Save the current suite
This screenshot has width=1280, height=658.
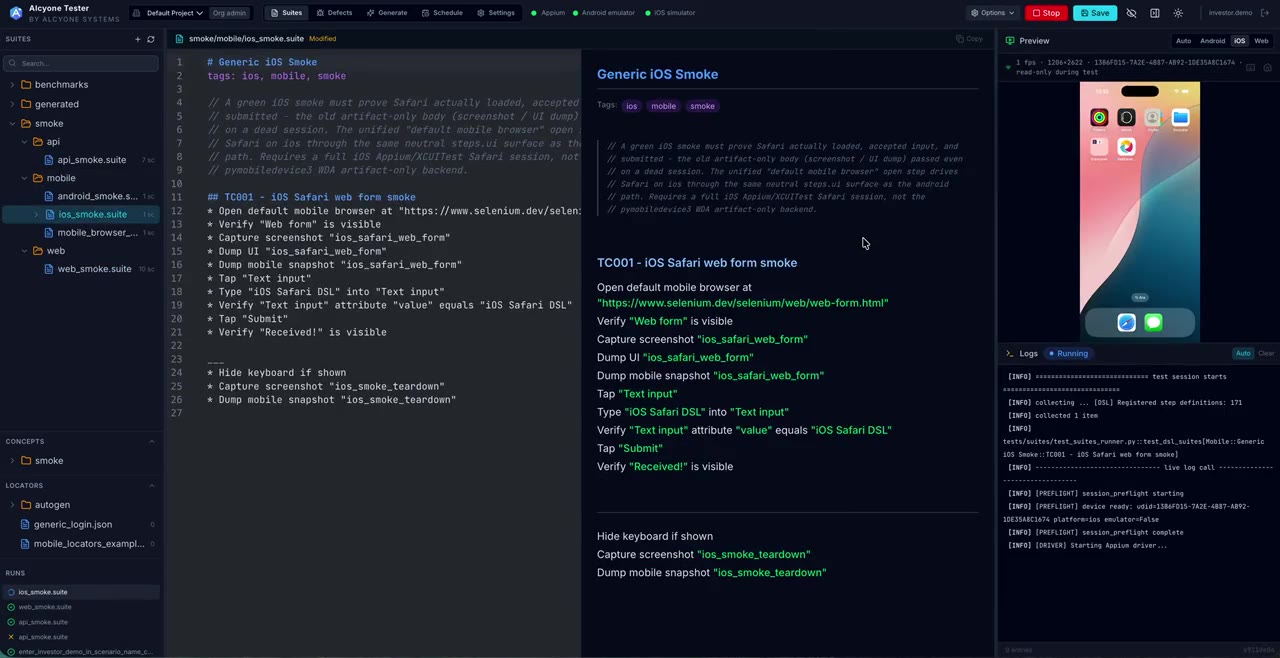pyautogui.click(x=1095, y=13)
